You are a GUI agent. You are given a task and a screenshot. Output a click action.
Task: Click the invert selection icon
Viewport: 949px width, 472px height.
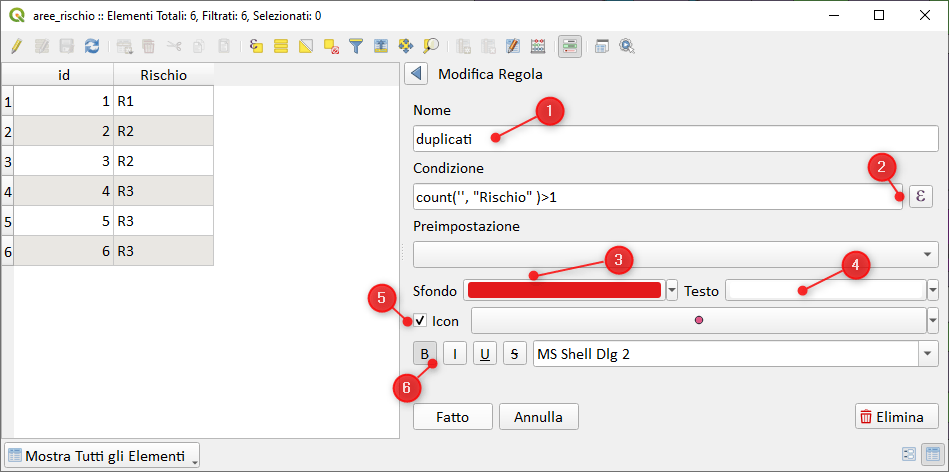coord(306,46)
